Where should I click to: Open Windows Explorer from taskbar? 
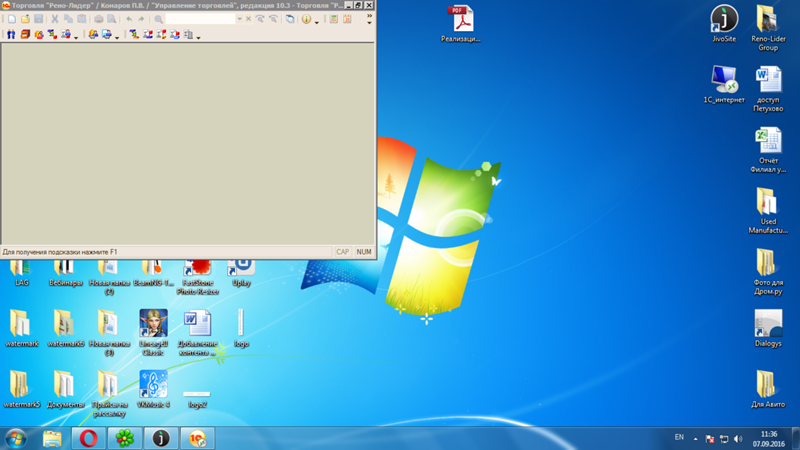click(x=52, y=438)
